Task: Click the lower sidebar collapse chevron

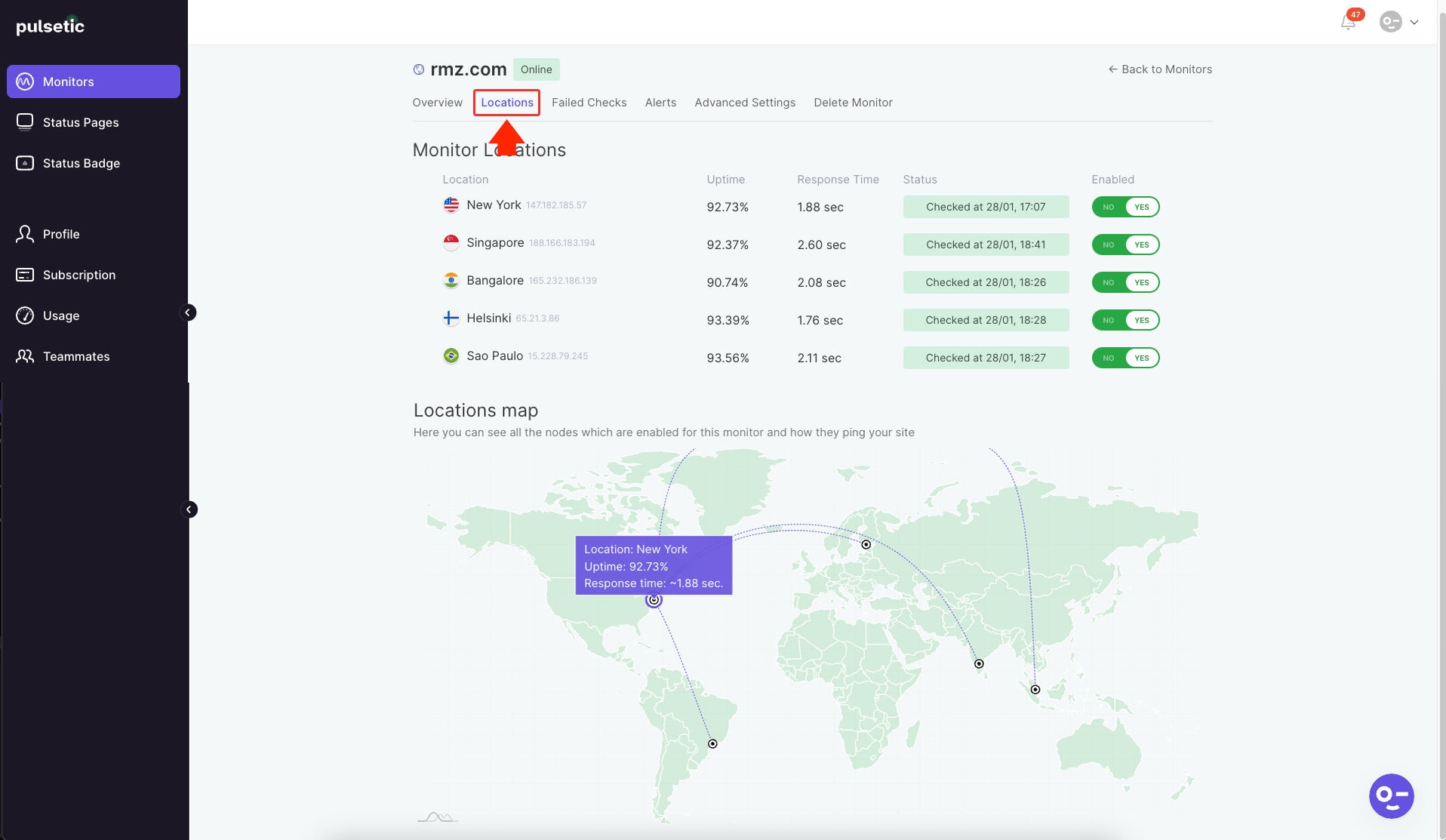Action: click(189, 509)
